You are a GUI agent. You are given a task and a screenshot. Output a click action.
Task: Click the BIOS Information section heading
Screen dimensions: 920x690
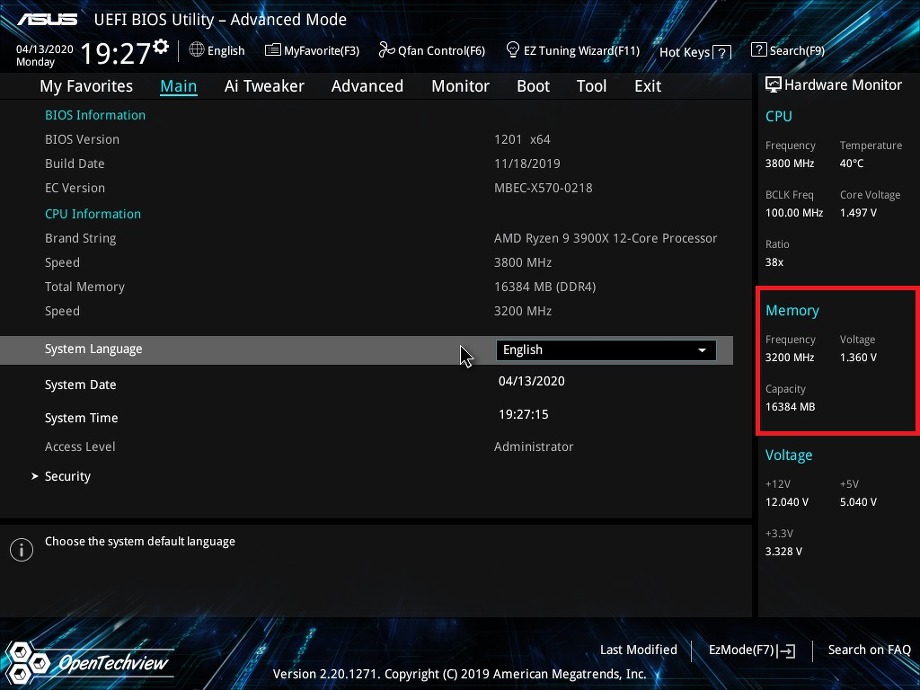click(x=95, y=115)
